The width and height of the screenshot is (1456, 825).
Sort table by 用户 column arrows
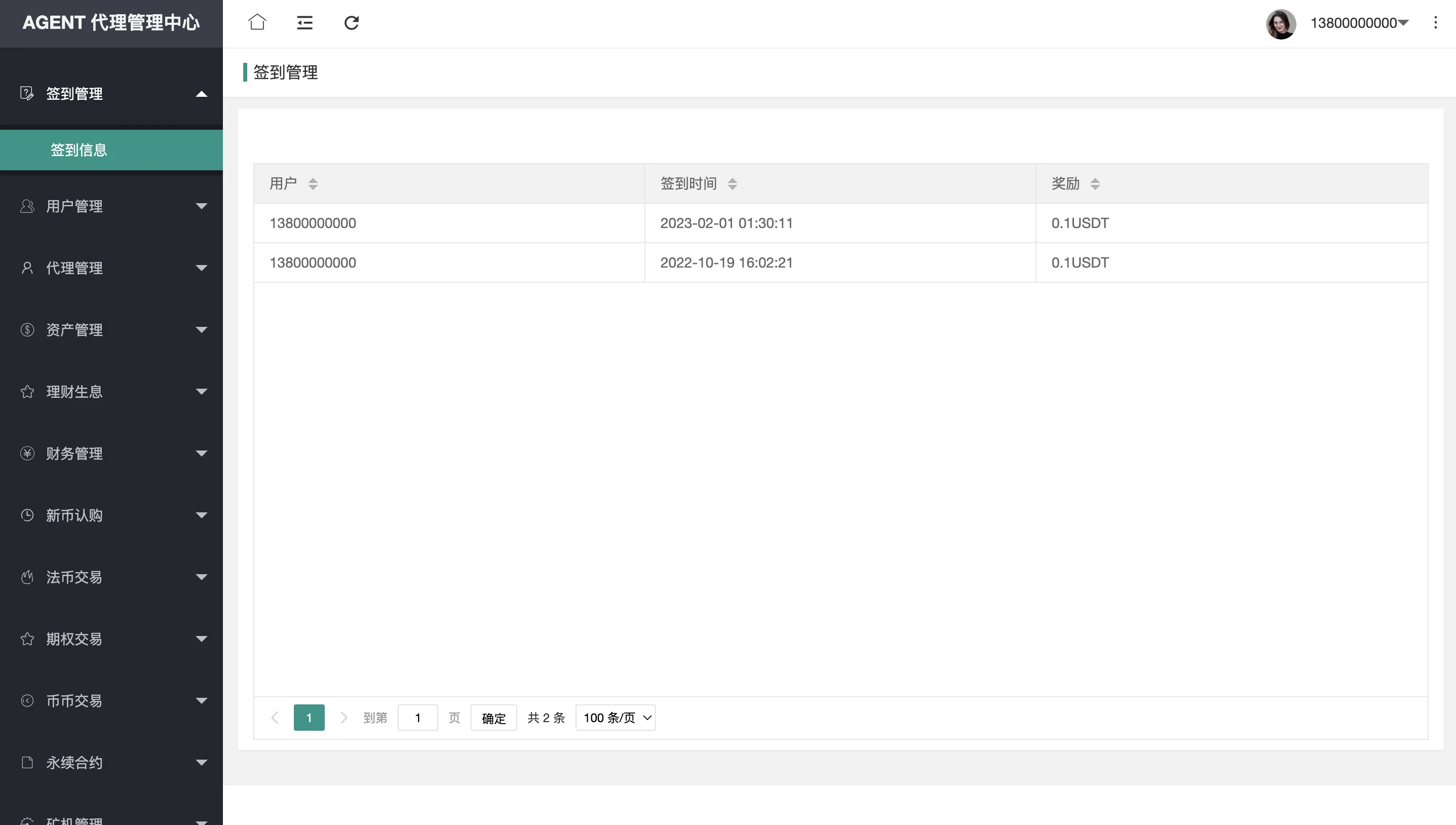pyautogui.click(x=313, y=183)
